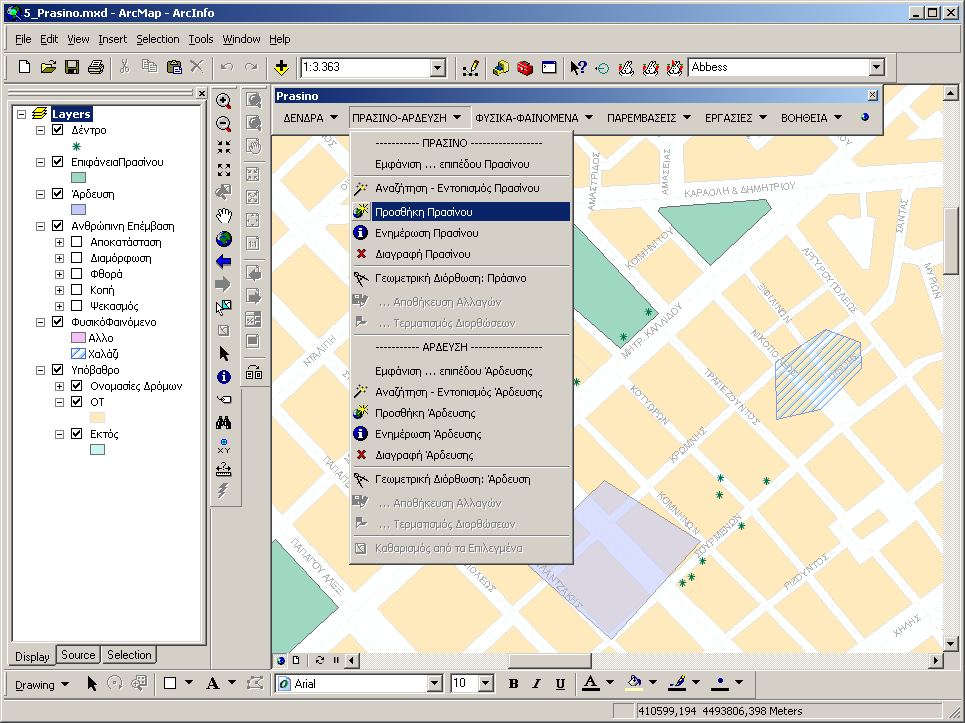
Task: Open the Arial font name dropdown
Action: pyautogui.click(x=434, y=683)
